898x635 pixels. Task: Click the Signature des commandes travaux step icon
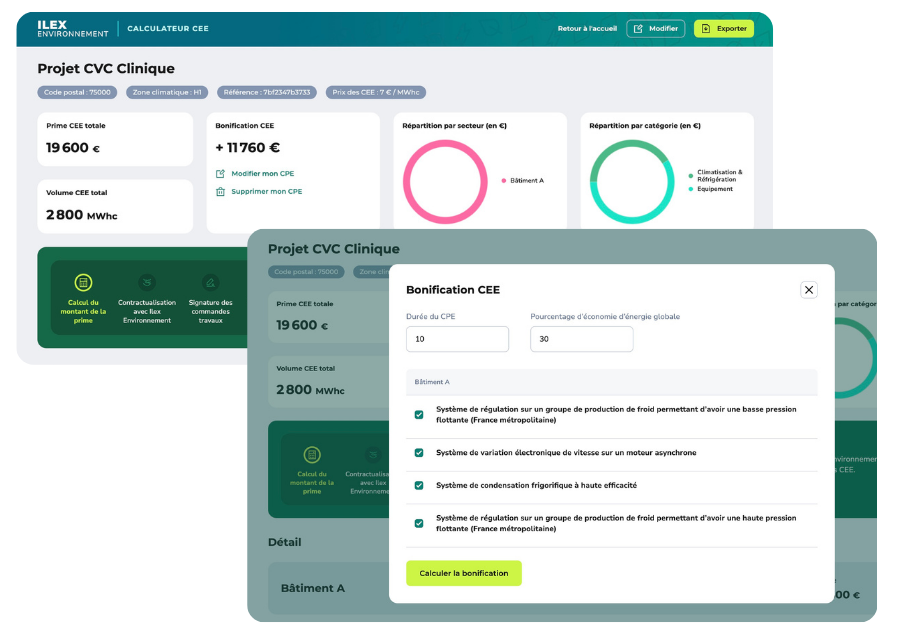click(210, 283)
